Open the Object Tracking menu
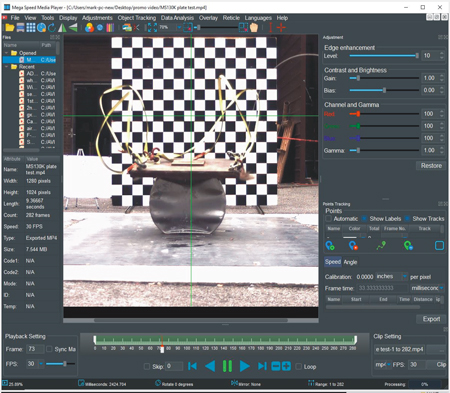 137,18
